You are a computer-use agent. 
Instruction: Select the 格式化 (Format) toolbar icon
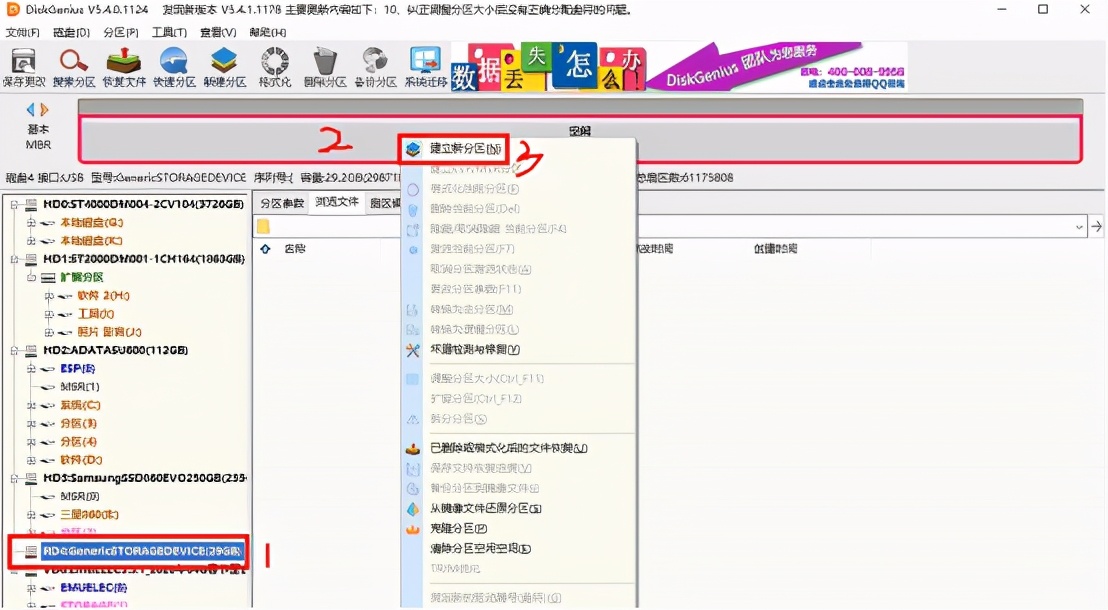(275, 62)
